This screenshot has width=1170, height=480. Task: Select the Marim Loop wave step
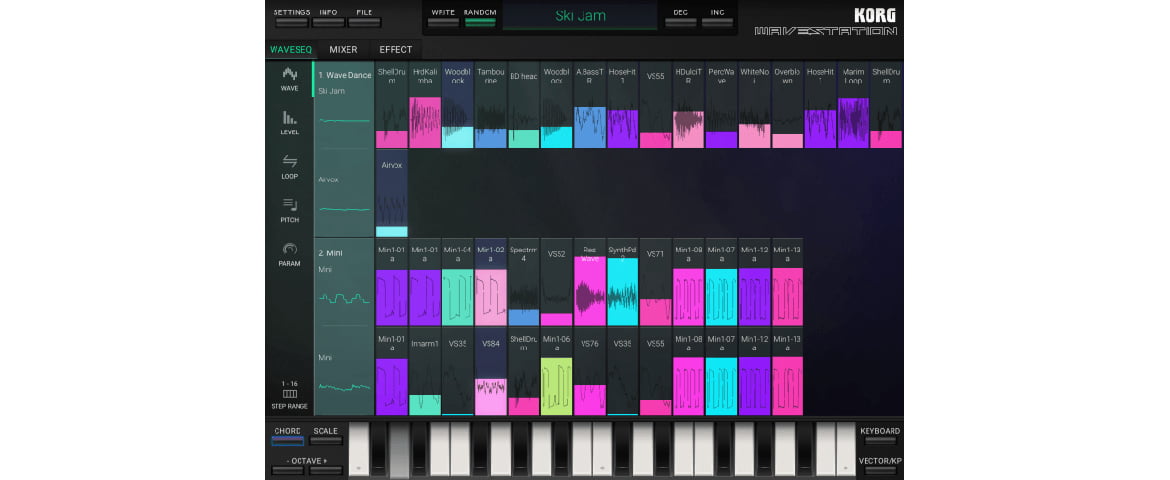pyautogui.click(x=853, y=105)
